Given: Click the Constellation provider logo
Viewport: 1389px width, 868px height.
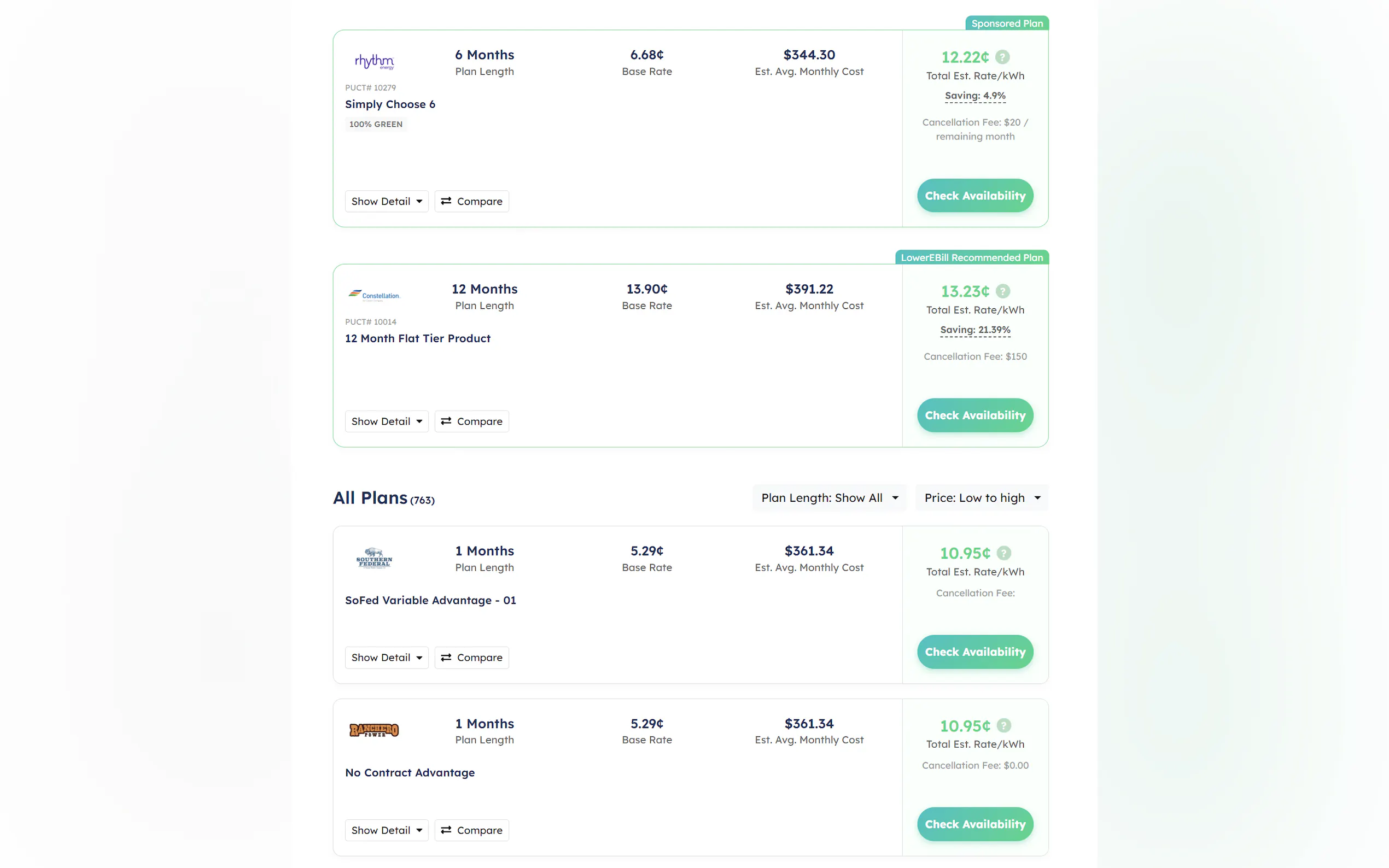Looking at the screenshot, I should (375, 296).
